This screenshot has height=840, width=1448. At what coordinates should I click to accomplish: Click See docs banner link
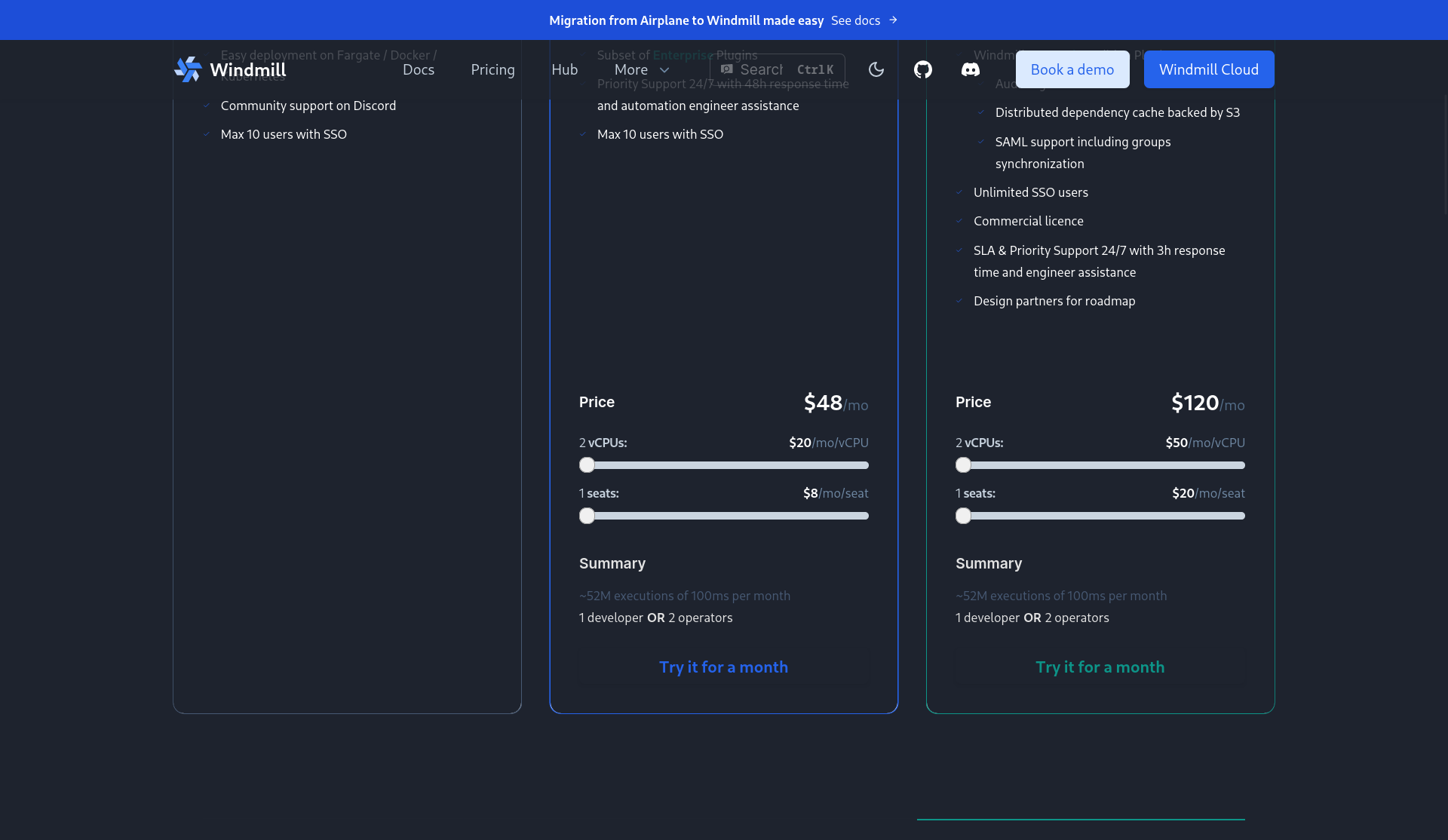tap(855, 20)
